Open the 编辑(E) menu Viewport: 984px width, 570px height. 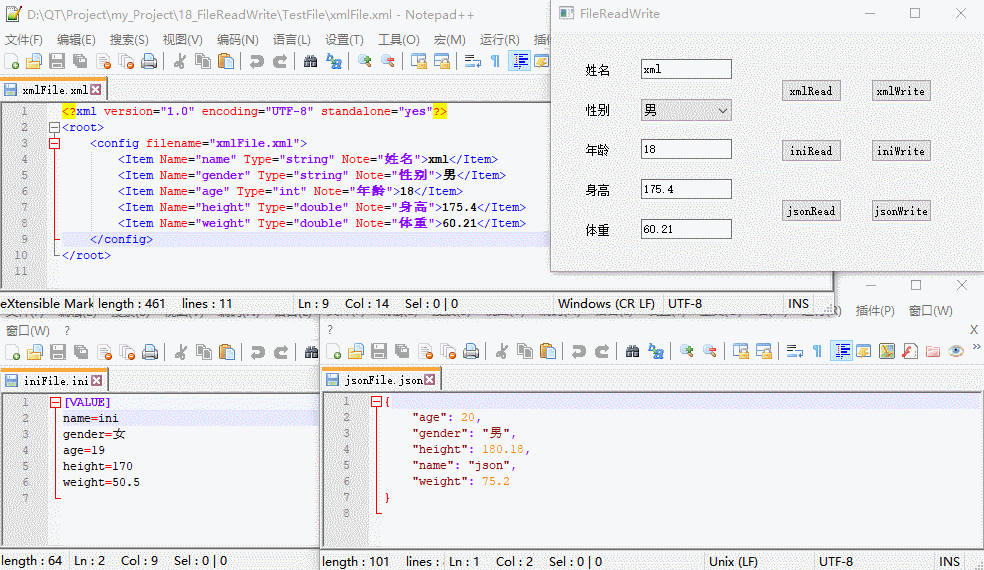click(76, 40)
